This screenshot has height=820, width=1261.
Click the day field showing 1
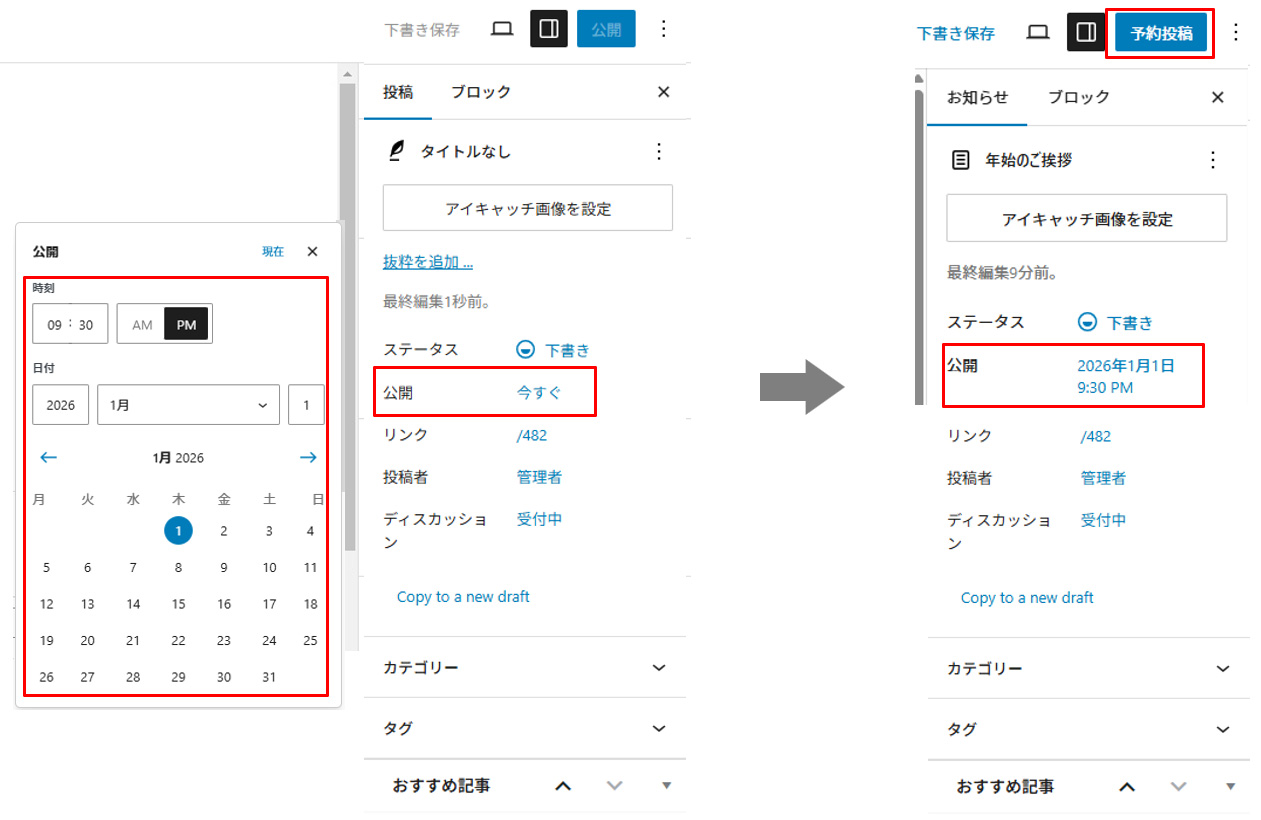(306, 405)
